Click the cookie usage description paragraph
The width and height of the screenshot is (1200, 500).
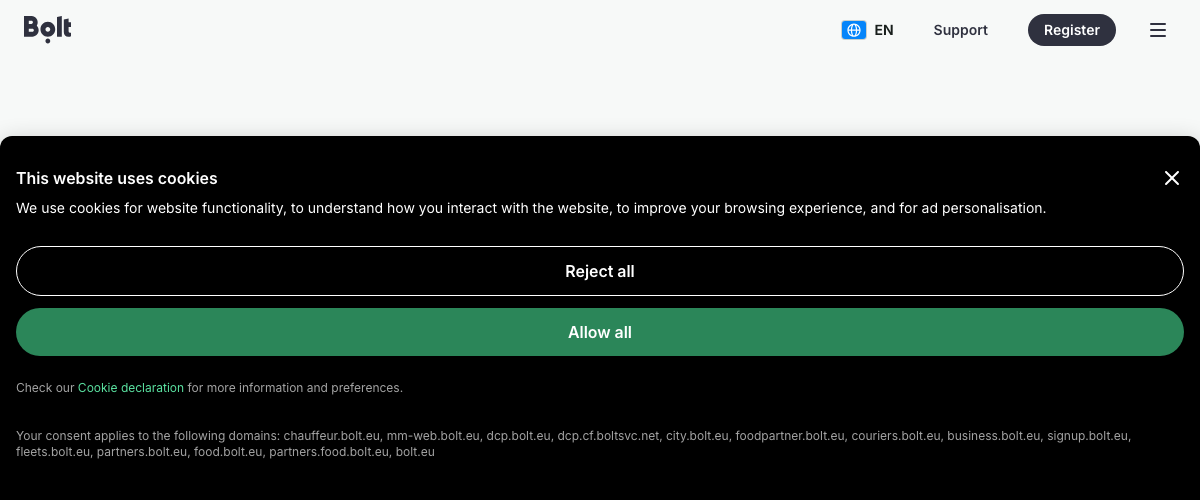pos(530,208)
